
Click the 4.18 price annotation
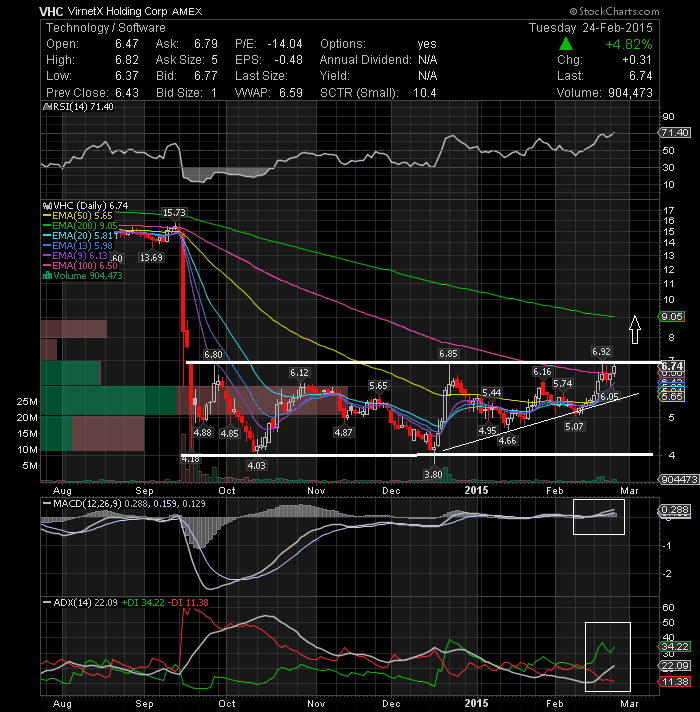pyautogui.click(x=190, y=460)
